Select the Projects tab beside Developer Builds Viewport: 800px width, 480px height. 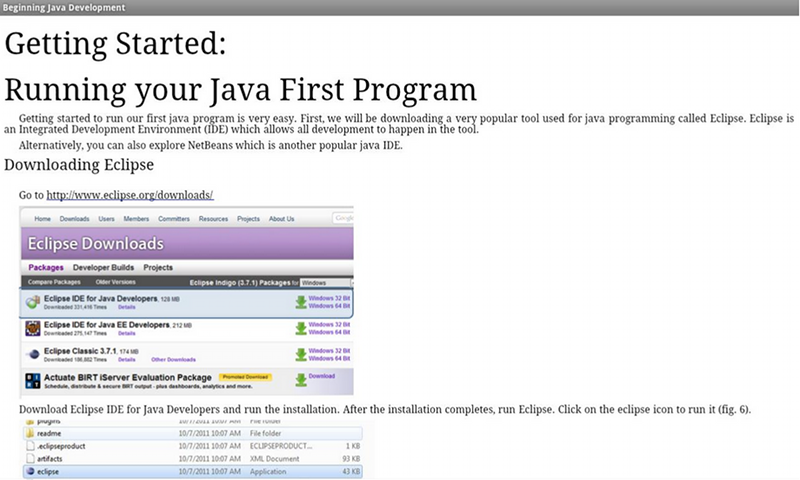158,267
